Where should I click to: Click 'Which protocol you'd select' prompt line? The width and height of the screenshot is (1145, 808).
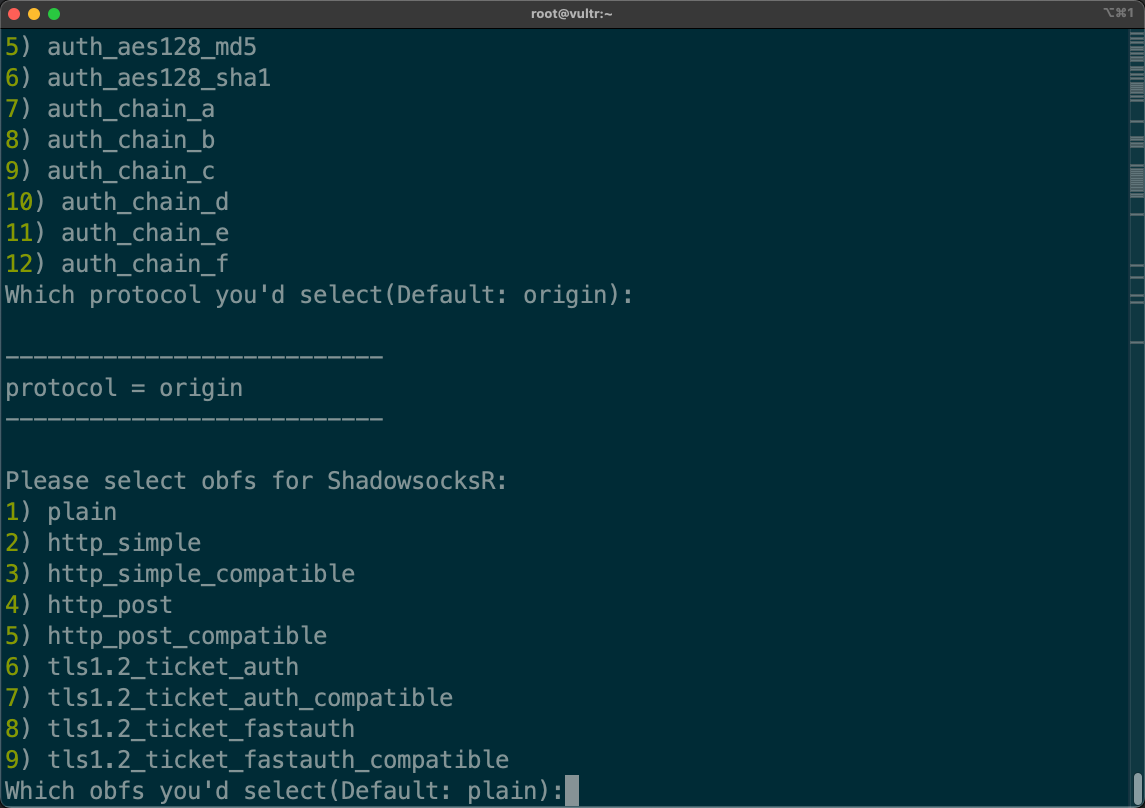click(x=319, y=295)
